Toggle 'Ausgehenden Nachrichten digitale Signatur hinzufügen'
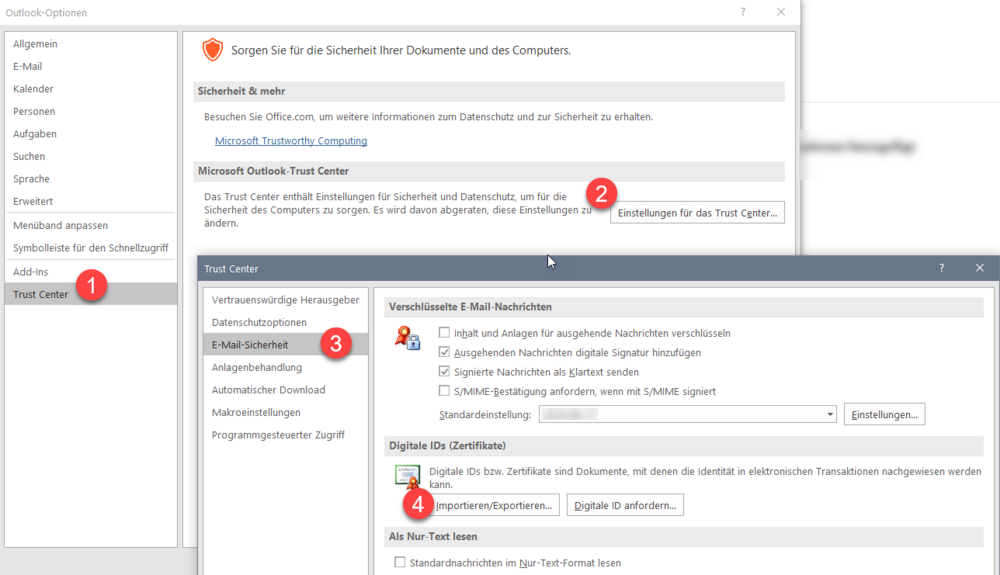This screenshot has width=1000, height=575. [444, 352]
